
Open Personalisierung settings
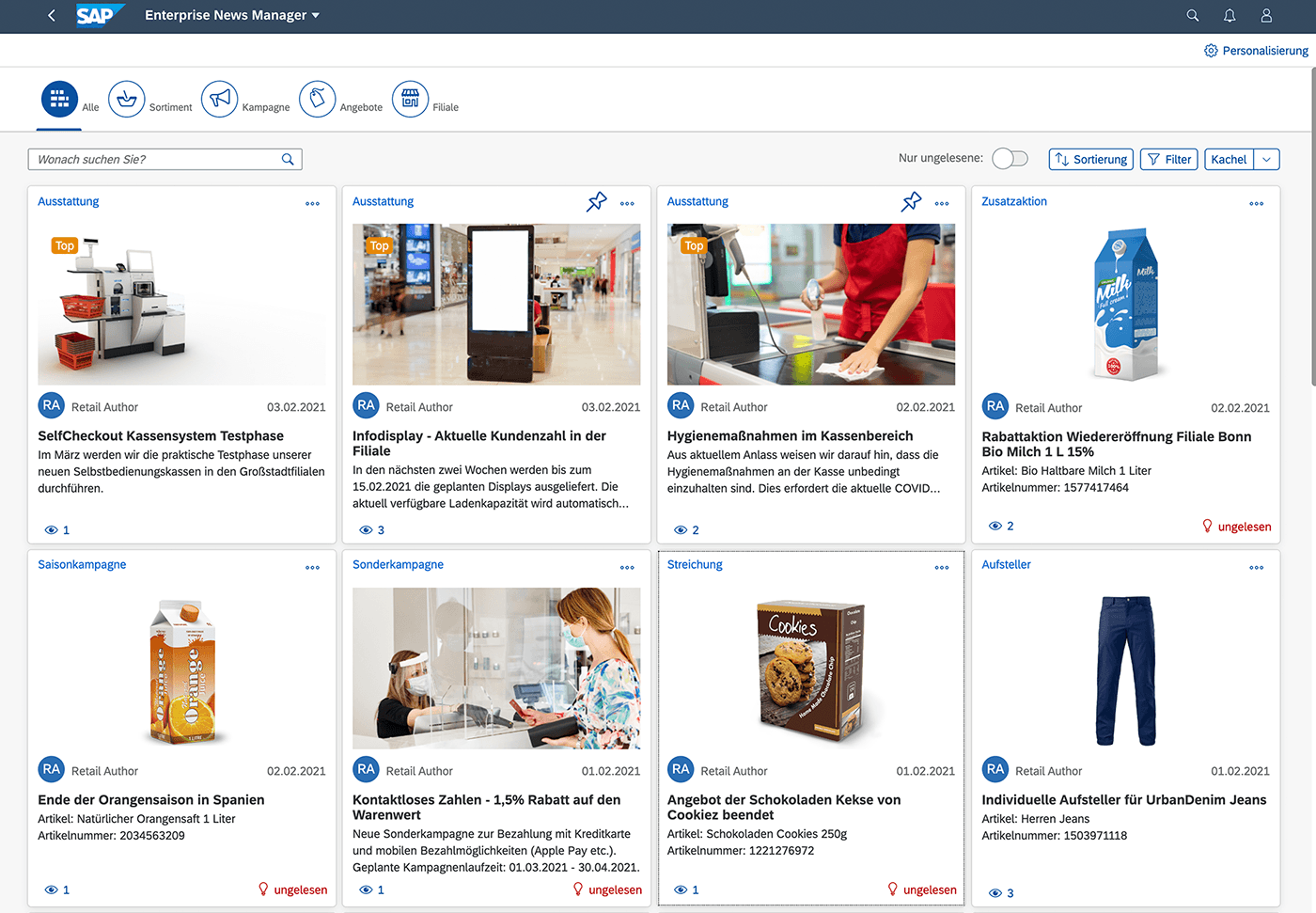coord(1256,50)
